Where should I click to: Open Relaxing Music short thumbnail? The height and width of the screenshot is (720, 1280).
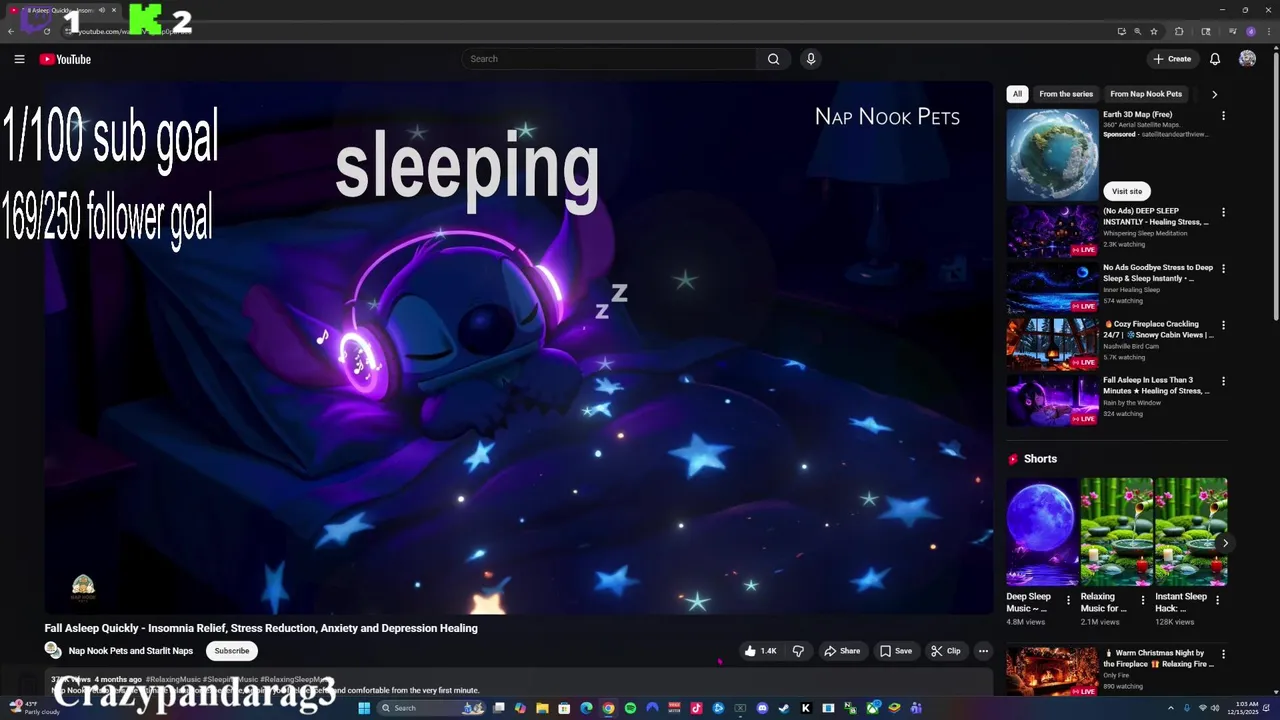(x=1116, y=531)
